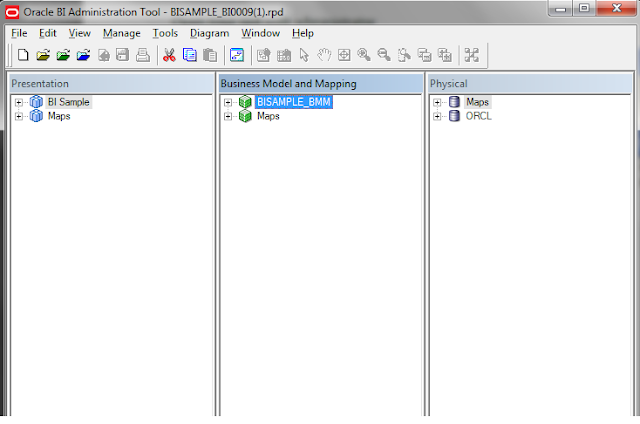Click the Presentation pane header

point(111,84)
